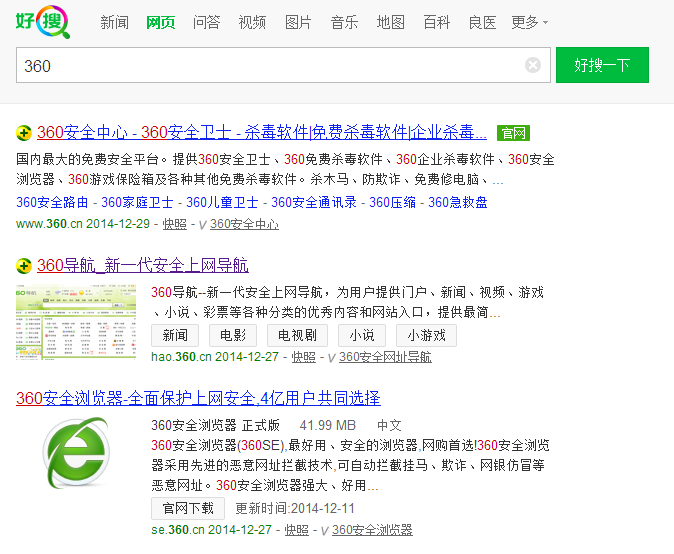The height and width of the screenshot is (554, 674).
Task: Click the 360 browser green e icon
Action: 76,453
